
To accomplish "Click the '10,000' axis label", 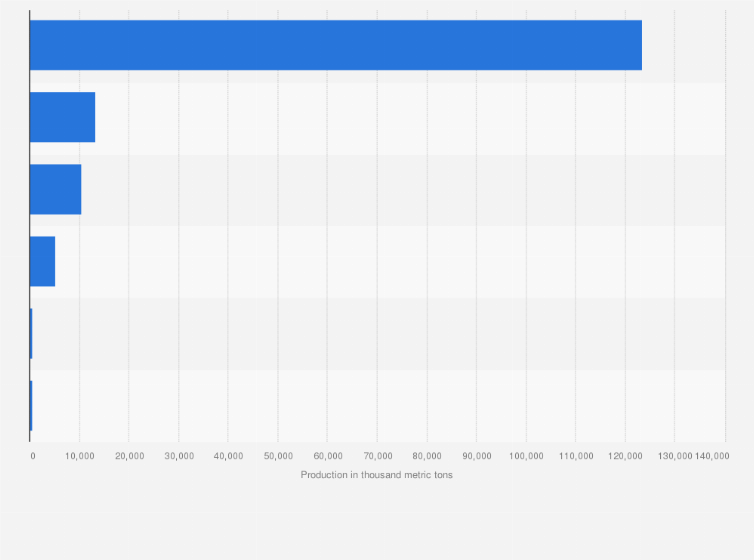I will [x=80, y=456].
